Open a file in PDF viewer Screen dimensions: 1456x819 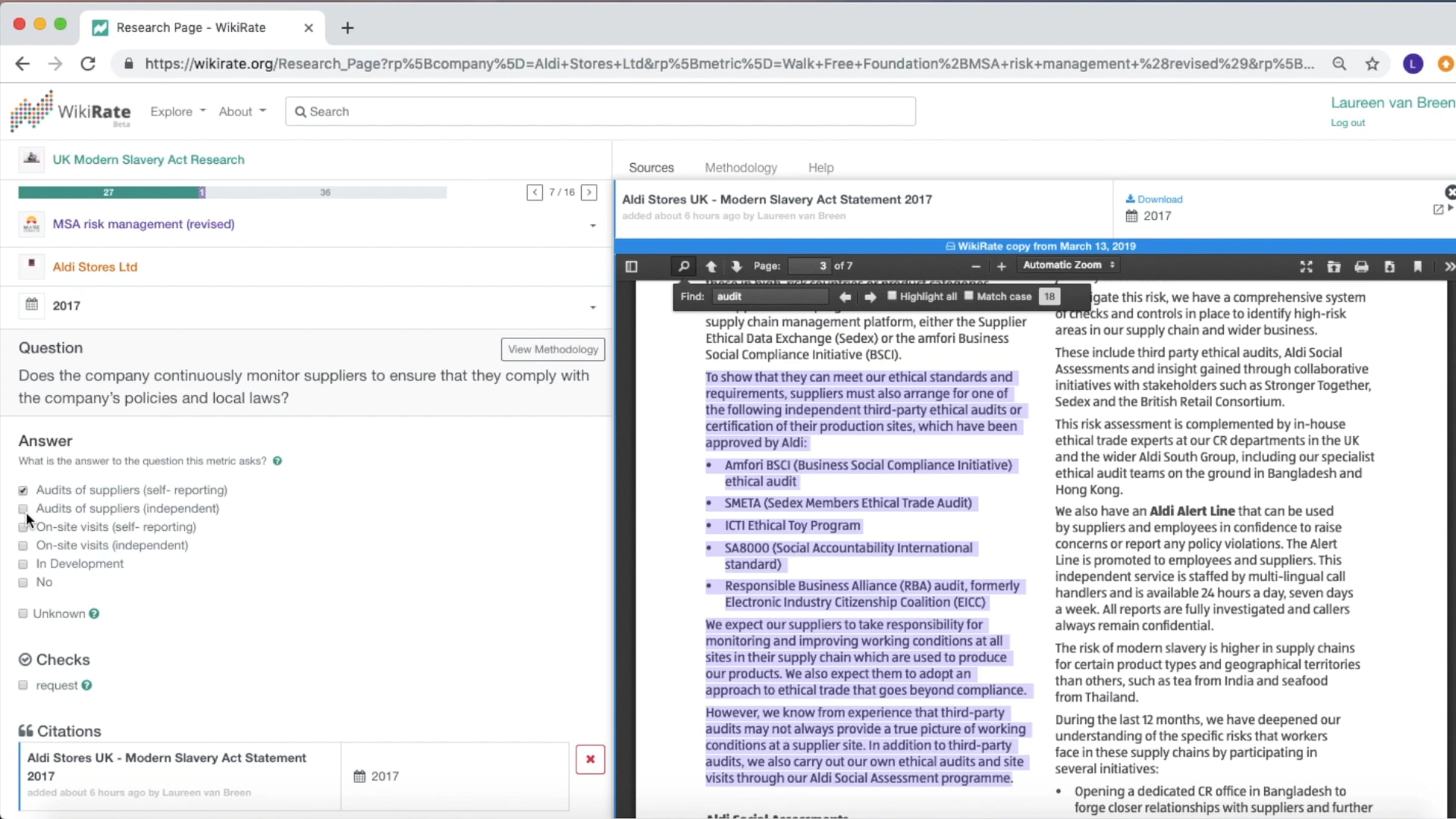pos(1333,266)
